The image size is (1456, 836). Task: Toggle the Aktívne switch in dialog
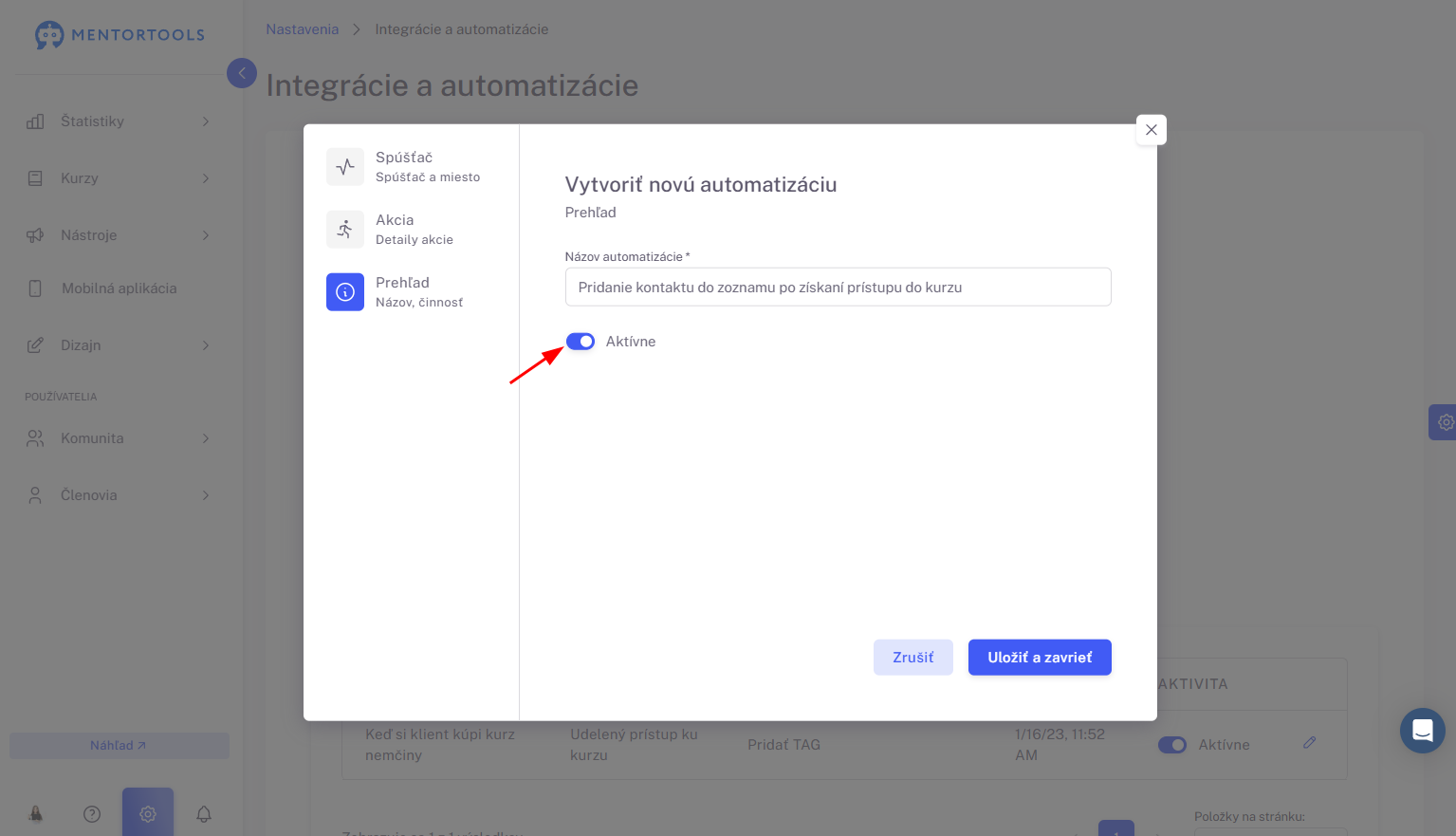(581, 342)
